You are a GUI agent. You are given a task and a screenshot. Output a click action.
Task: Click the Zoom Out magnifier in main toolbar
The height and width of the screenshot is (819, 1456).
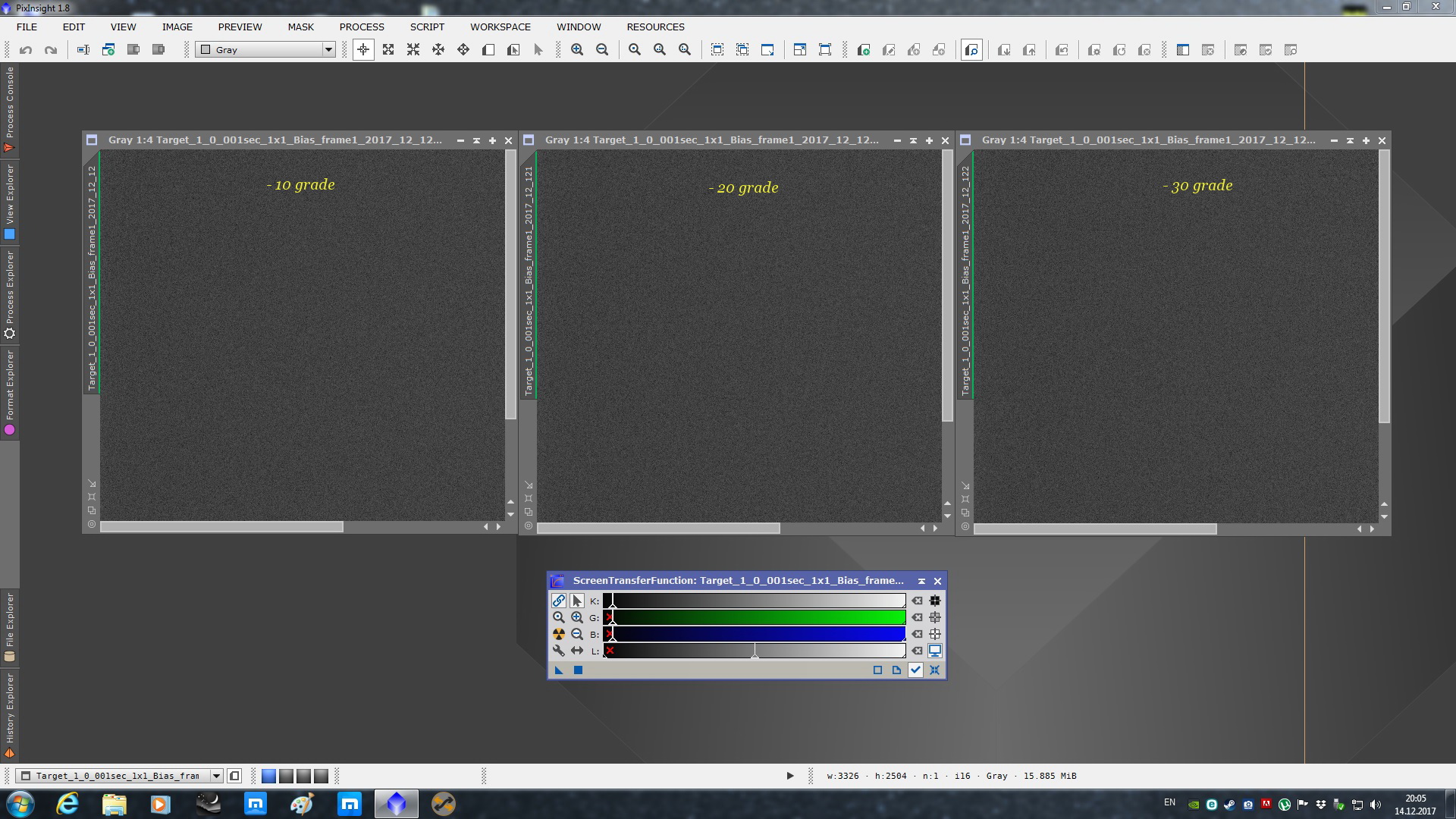click(x=602, y=50)
